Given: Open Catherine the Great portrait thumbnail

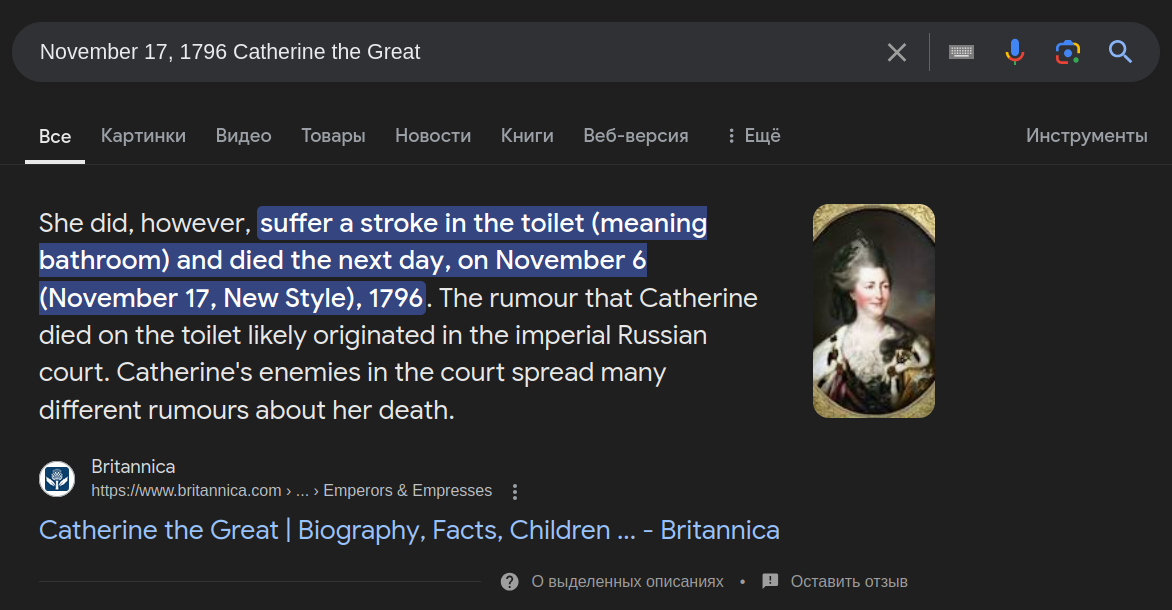Looking at the screenshot, I should pos(874,311).
